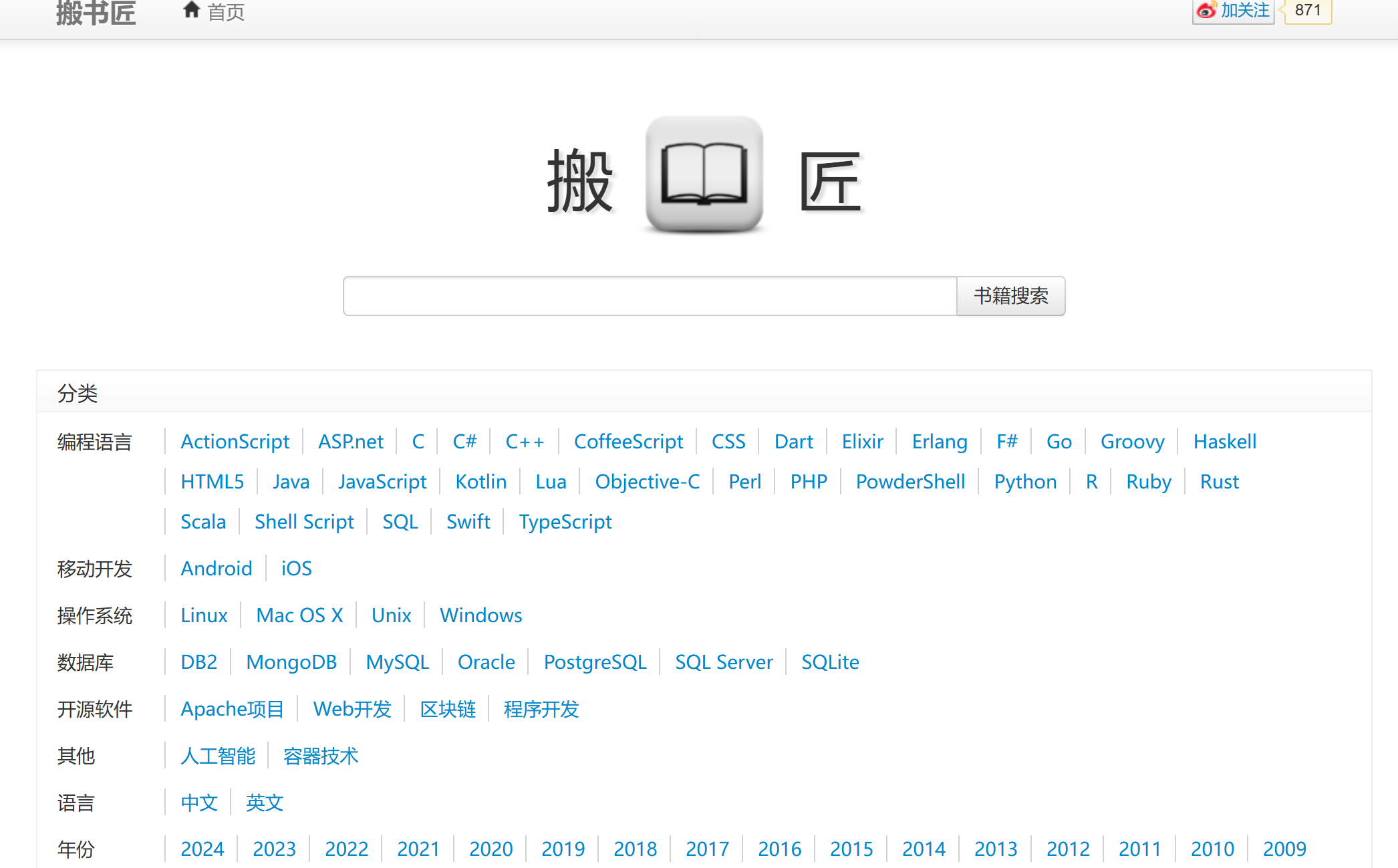Select the Haskell category

[x=1225, y=442]
